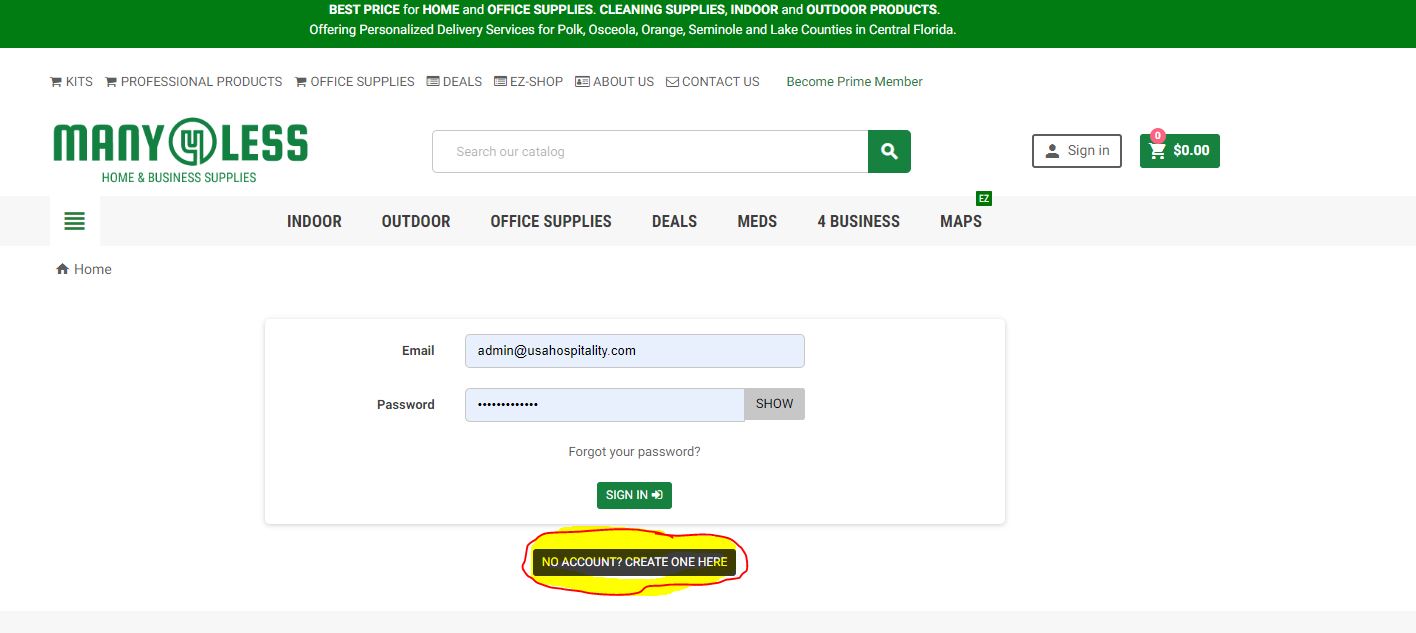Click the green magnifier search button

tap(889, 152)
